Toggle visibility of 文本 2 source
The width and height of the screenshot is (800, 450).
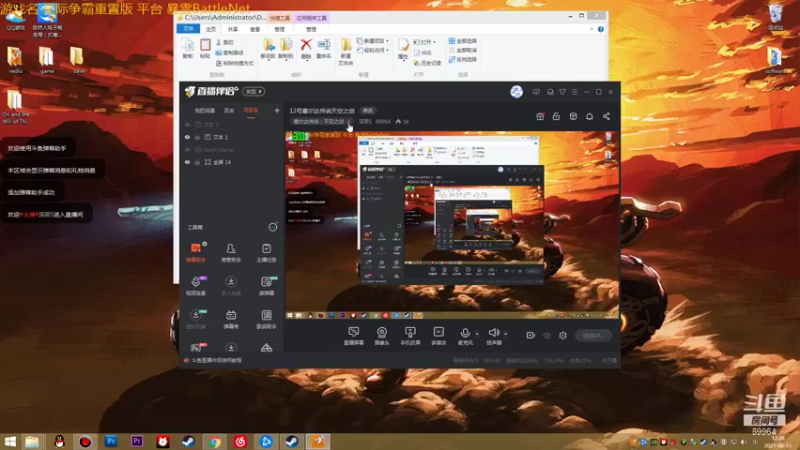click(x=187, y=125)
